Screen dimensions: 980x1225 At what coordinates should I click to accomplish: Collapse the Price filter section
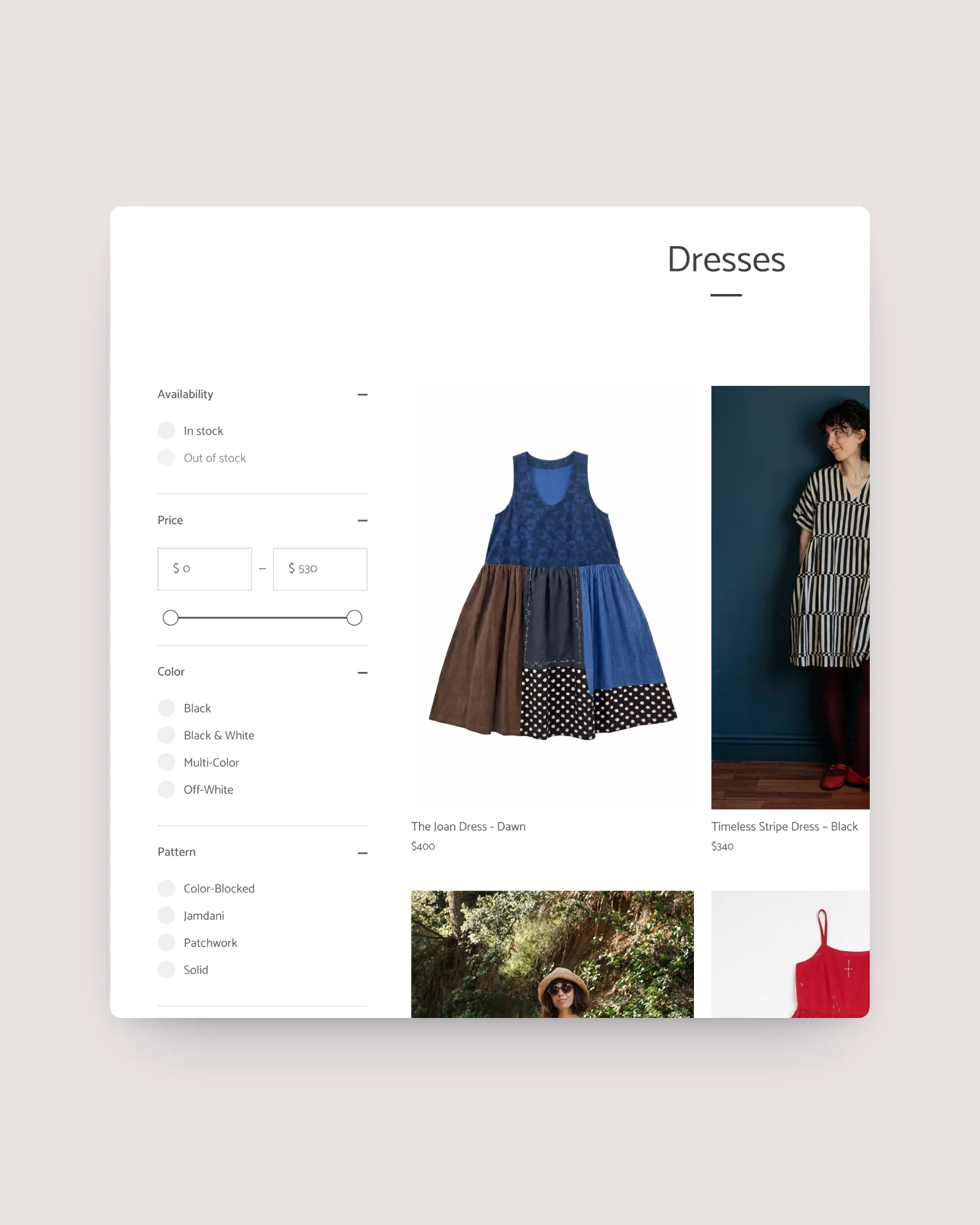[x=363, y=521]
